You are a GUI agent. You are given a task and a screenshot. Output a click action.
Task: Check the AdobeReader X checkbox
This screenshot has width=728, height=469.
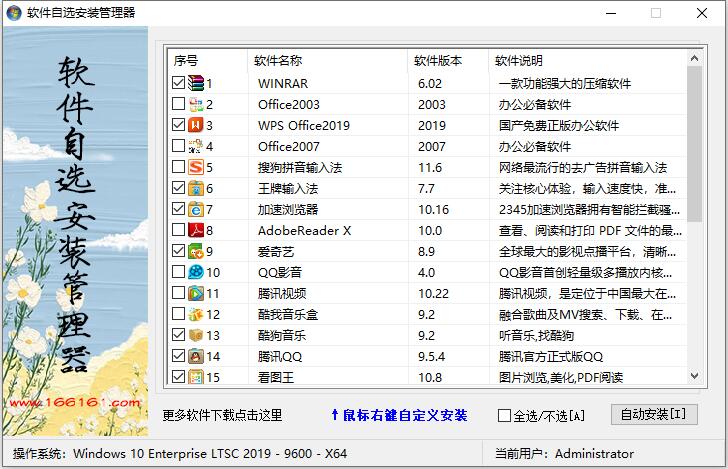pos(178,229)
